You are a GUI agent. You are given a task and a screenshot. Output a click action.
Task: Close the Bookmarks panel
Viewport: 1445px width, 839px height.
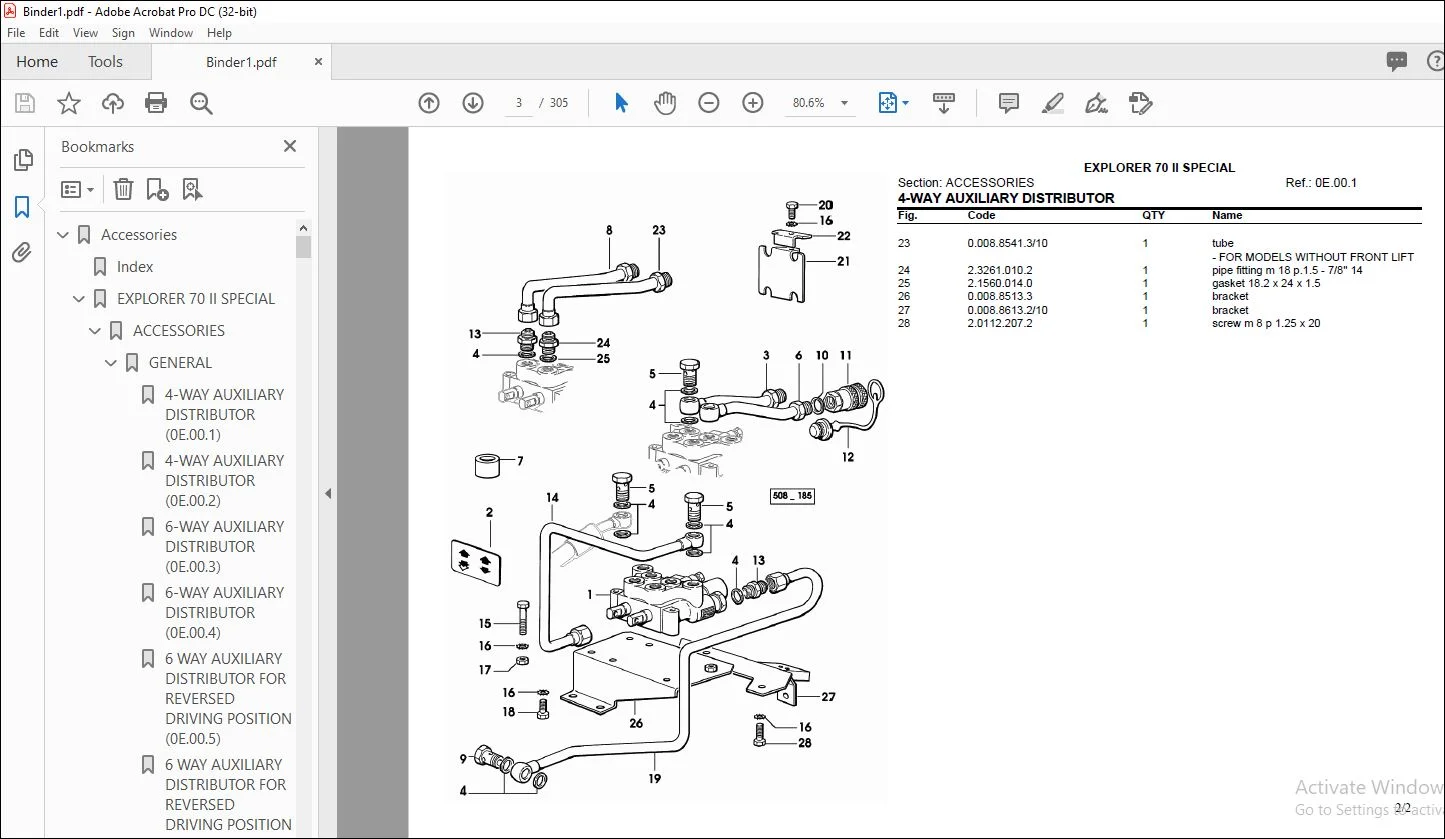(x=290, y=146)
